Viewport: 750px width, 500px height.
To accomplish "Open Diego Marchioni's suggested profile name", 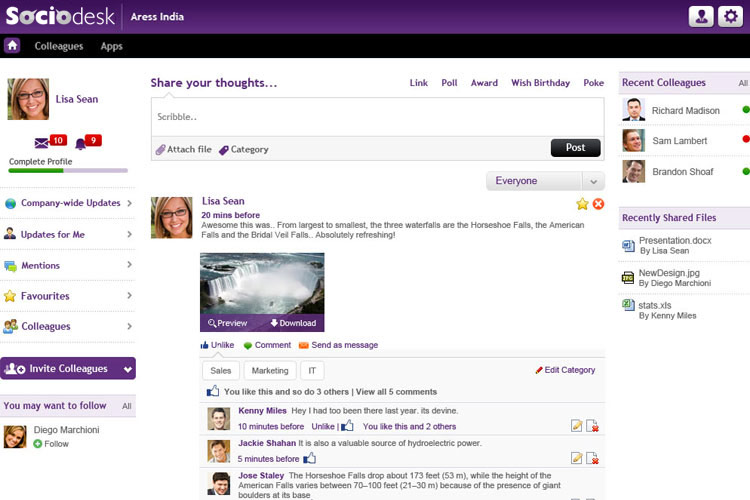I will pos(66,430).
